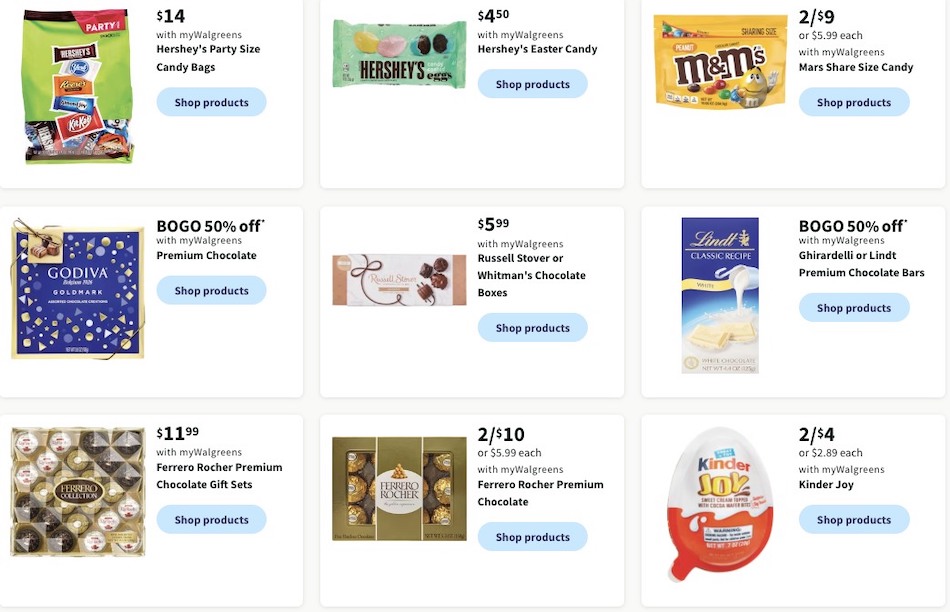Click the Ferrero Collection gift set photo
The image size is (950, 612).
point(76,491)
